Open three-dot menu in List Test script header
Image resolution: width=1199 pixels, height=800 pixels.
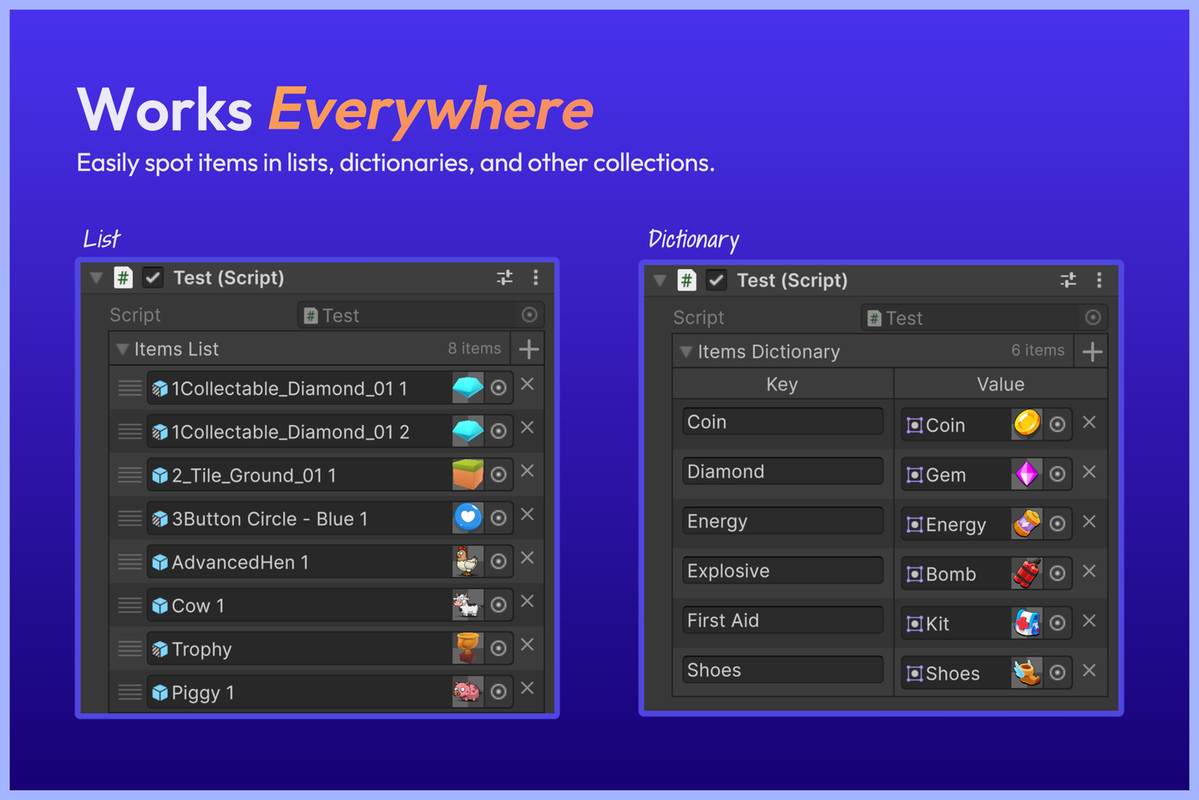tap(535, 278)
